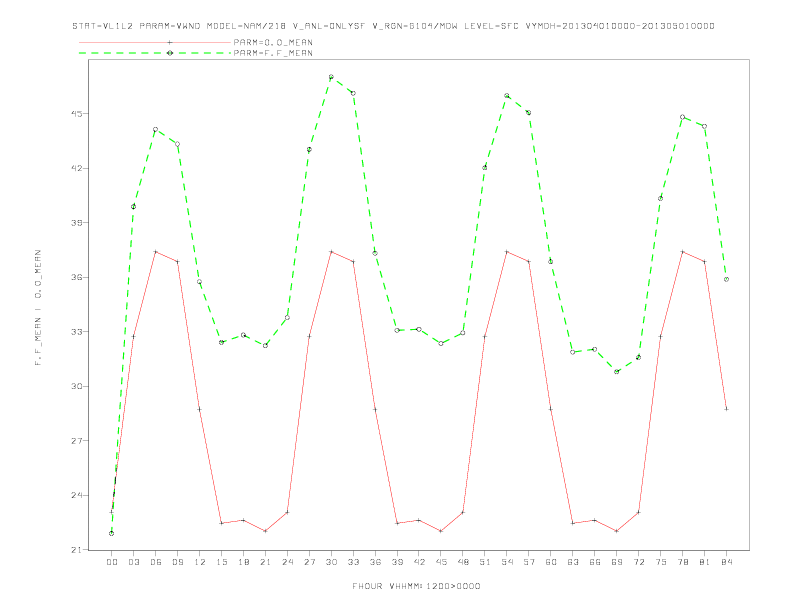This screenshot has width=792, height=612.
Task: Click y-axis tick label 24
Action: point(76,495)
